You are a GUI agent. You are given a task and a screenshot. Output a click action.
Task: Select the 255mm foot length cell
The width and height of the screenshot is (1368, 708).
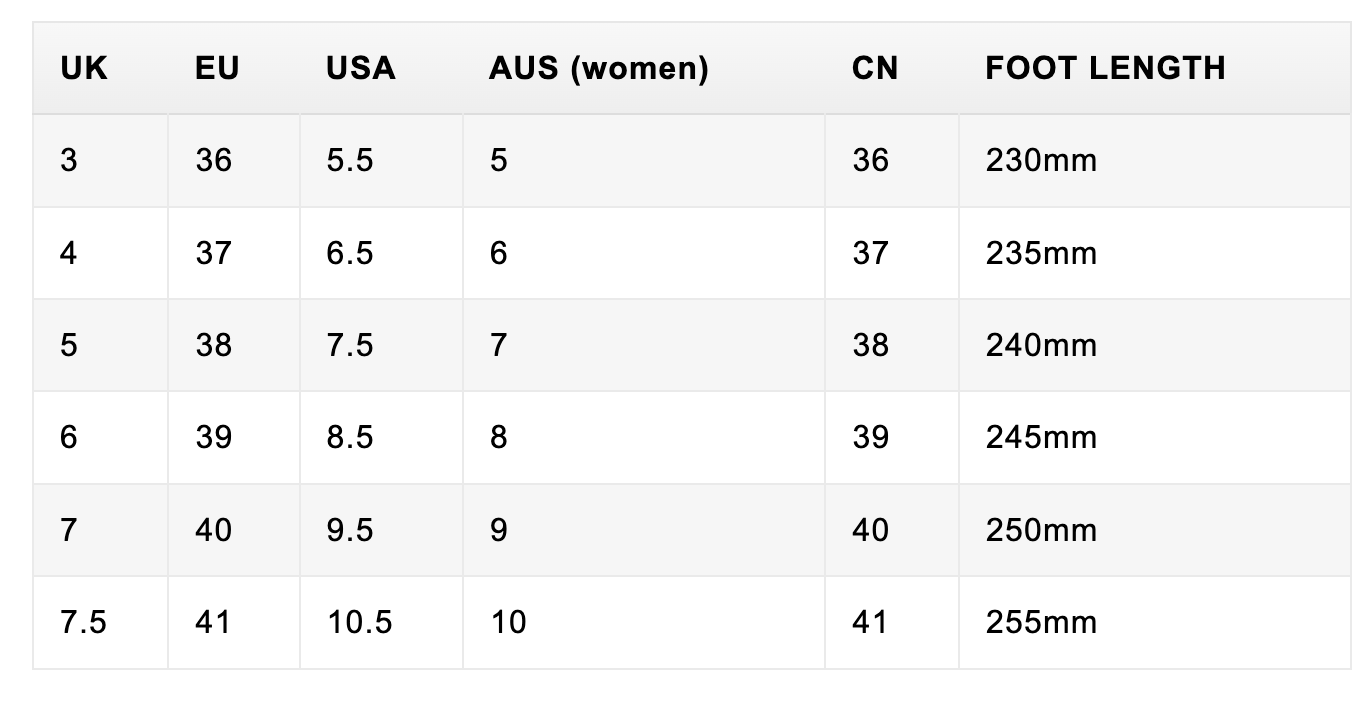coord(1041,622)
